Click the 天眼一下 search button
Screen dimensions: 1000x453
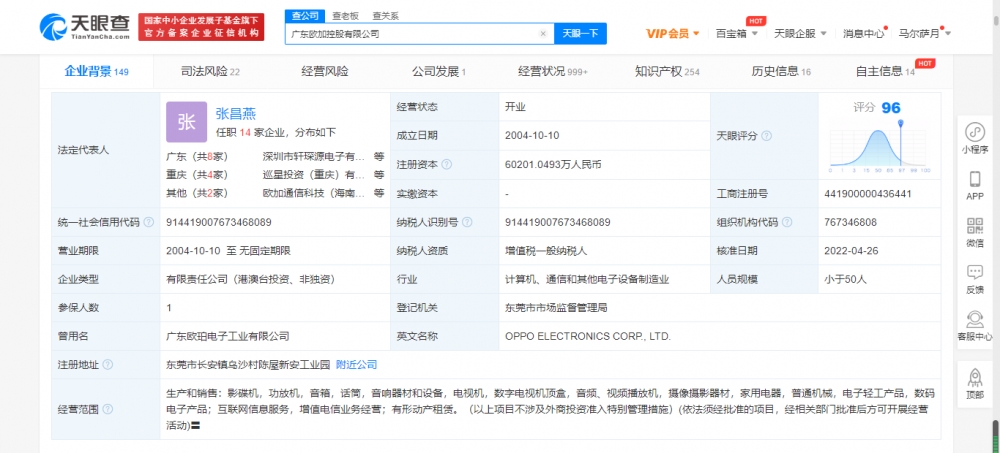pyautogui.click(x=579, y=33)
